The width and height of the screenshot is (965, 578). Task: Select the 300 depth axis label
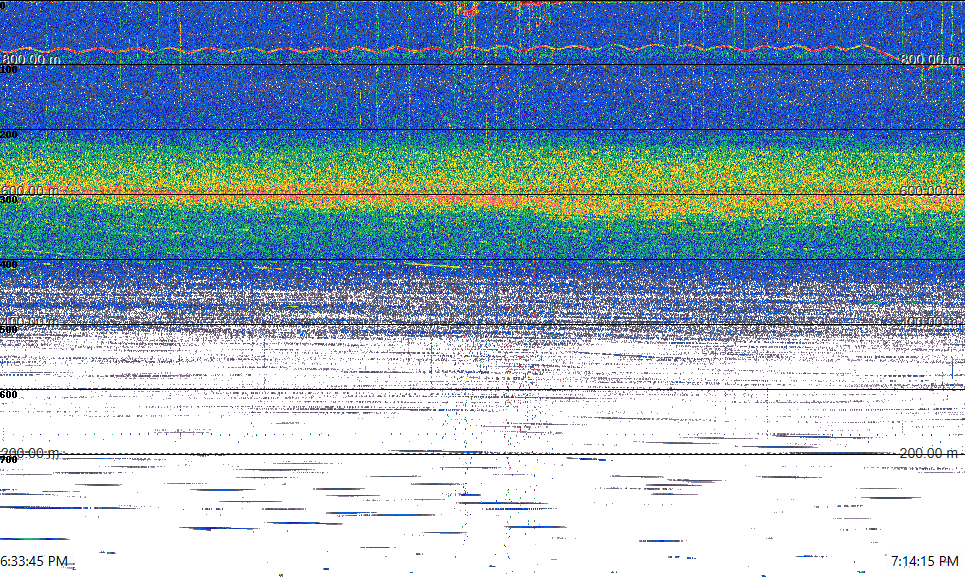[x=9, y=200]
